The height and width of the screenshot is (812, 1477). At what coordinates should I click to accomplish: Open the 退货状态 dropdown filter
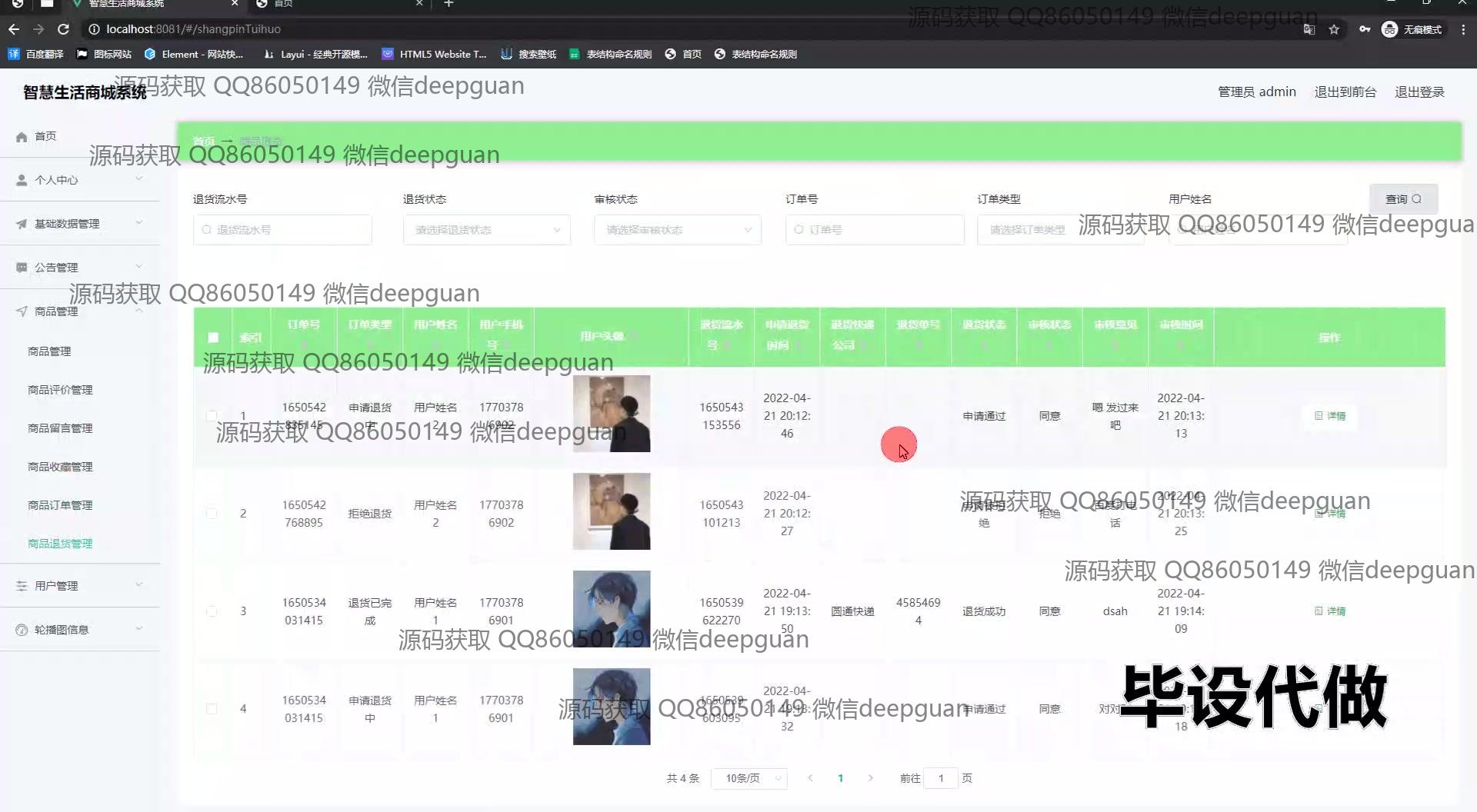(x=486, y=230)
